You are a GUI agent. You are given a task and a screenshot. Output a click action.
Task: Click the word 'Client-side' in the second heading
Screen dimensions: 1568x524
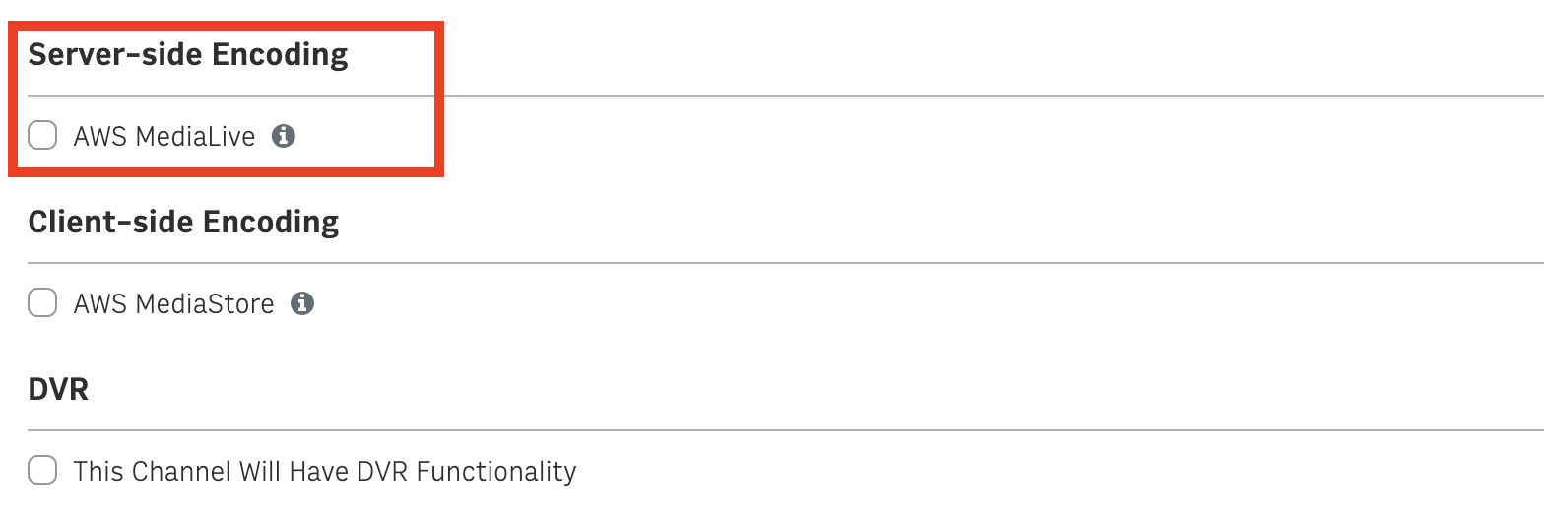[111, 222]
